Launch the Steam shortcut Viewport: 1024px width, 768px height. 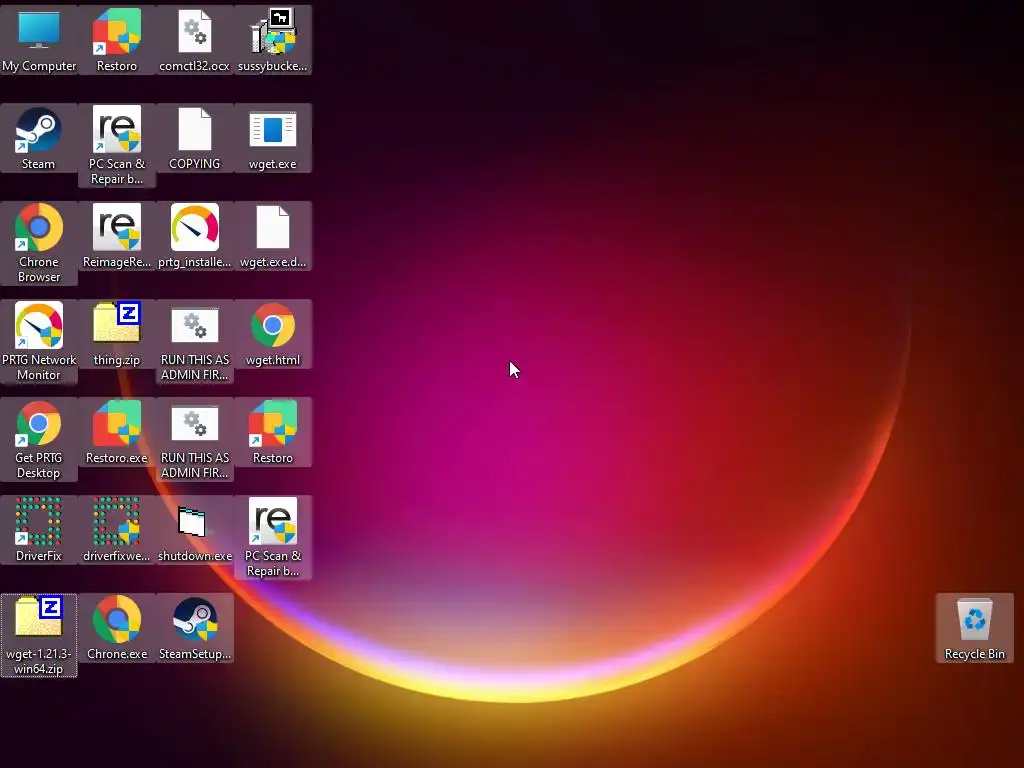[x=39, y=138]
